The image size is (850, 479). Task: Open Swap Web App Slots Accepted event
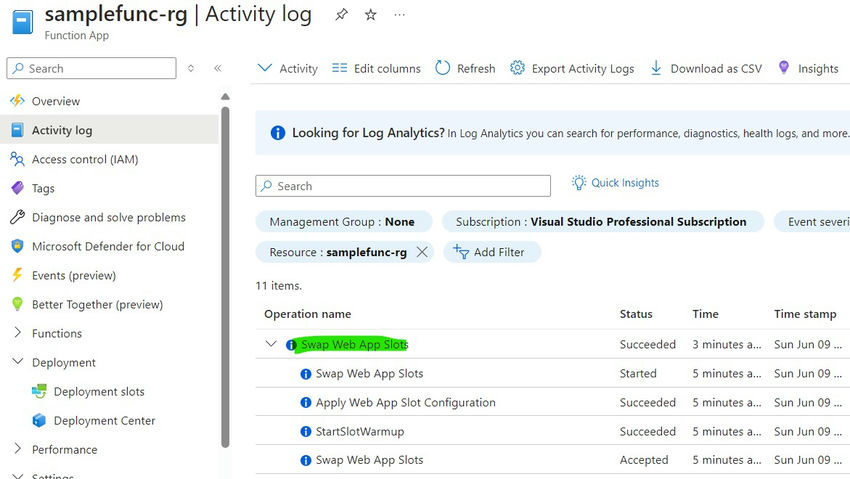coord(369,460)
